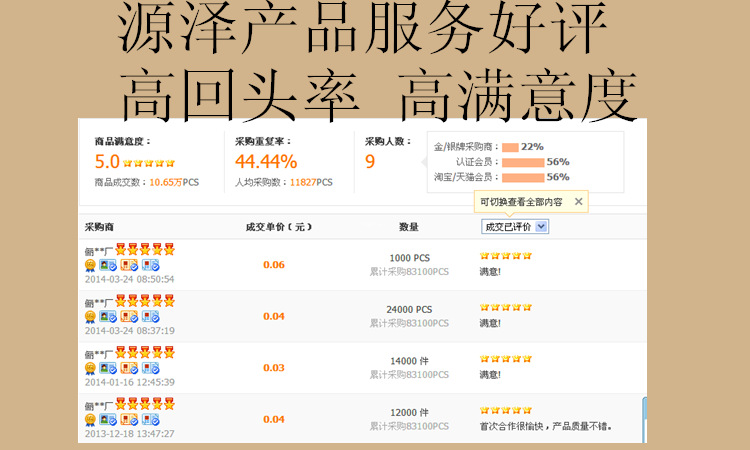The image size is (750, 450).
Task: Click the person ID badge in the 2013-12-18 row
Action: point(108,420)
